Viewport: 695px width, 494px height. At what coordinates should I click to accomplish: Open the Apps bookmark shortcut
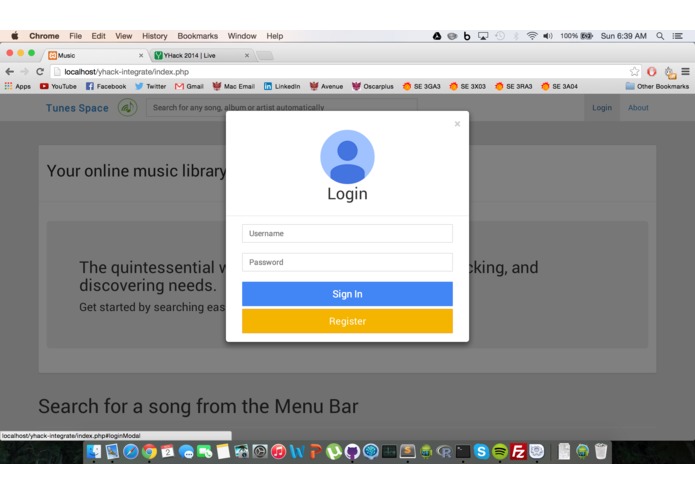[18, 86]
